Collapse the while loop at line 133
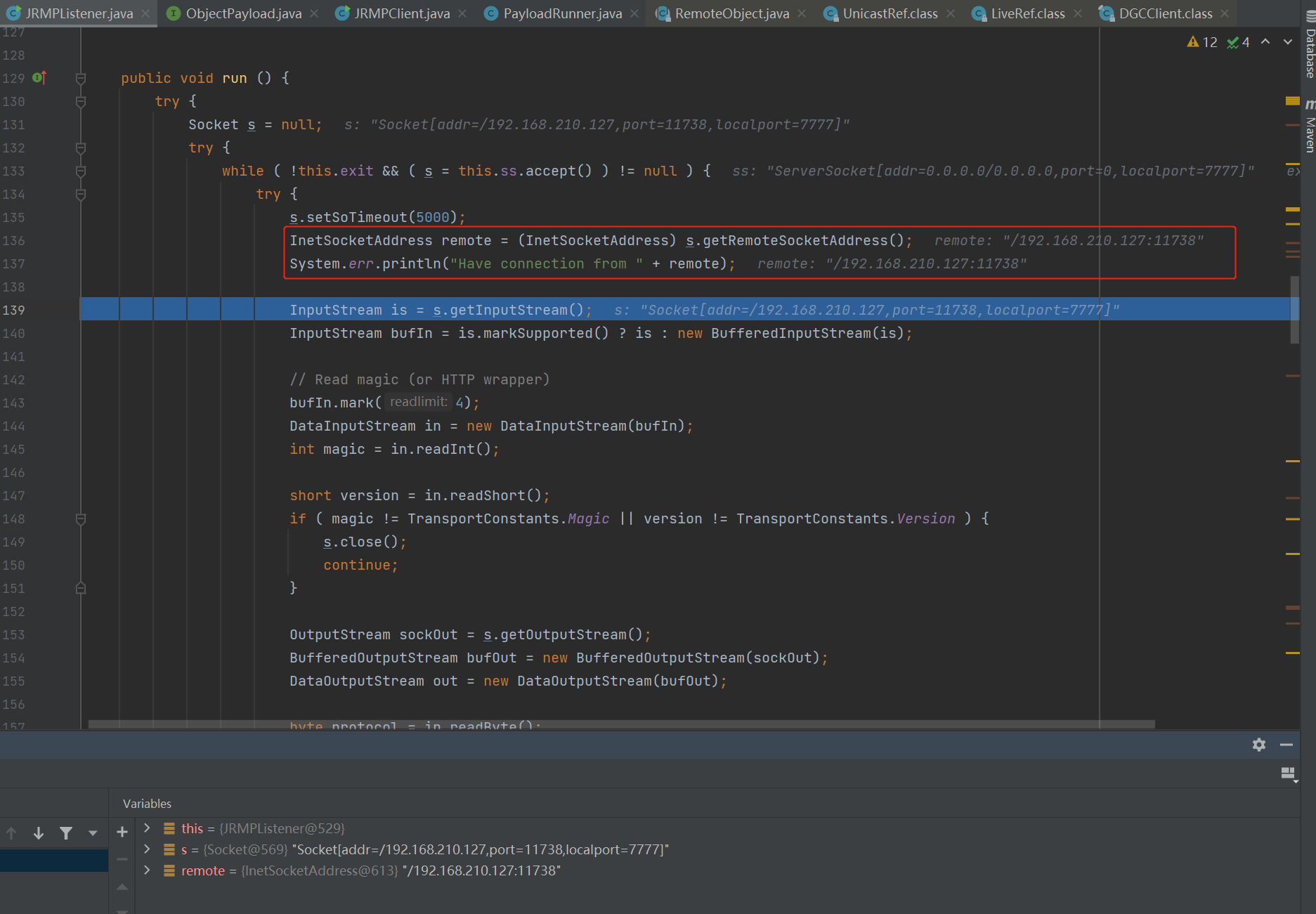 pyautogui.click(x=81, y=171)
